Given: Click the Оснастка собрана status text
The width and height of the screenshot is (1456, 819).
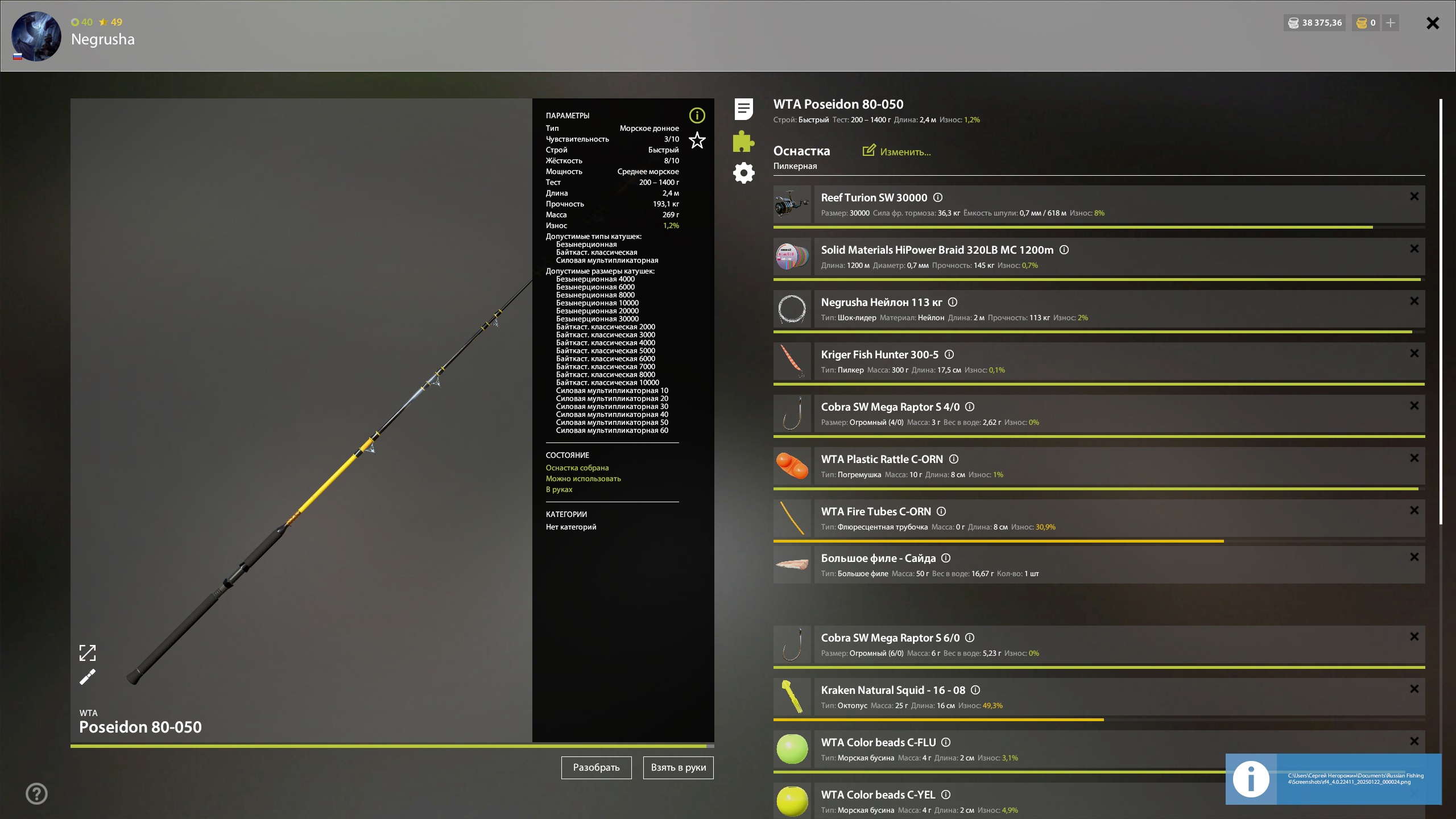Looking at the screenshot, I should (577, 468).
